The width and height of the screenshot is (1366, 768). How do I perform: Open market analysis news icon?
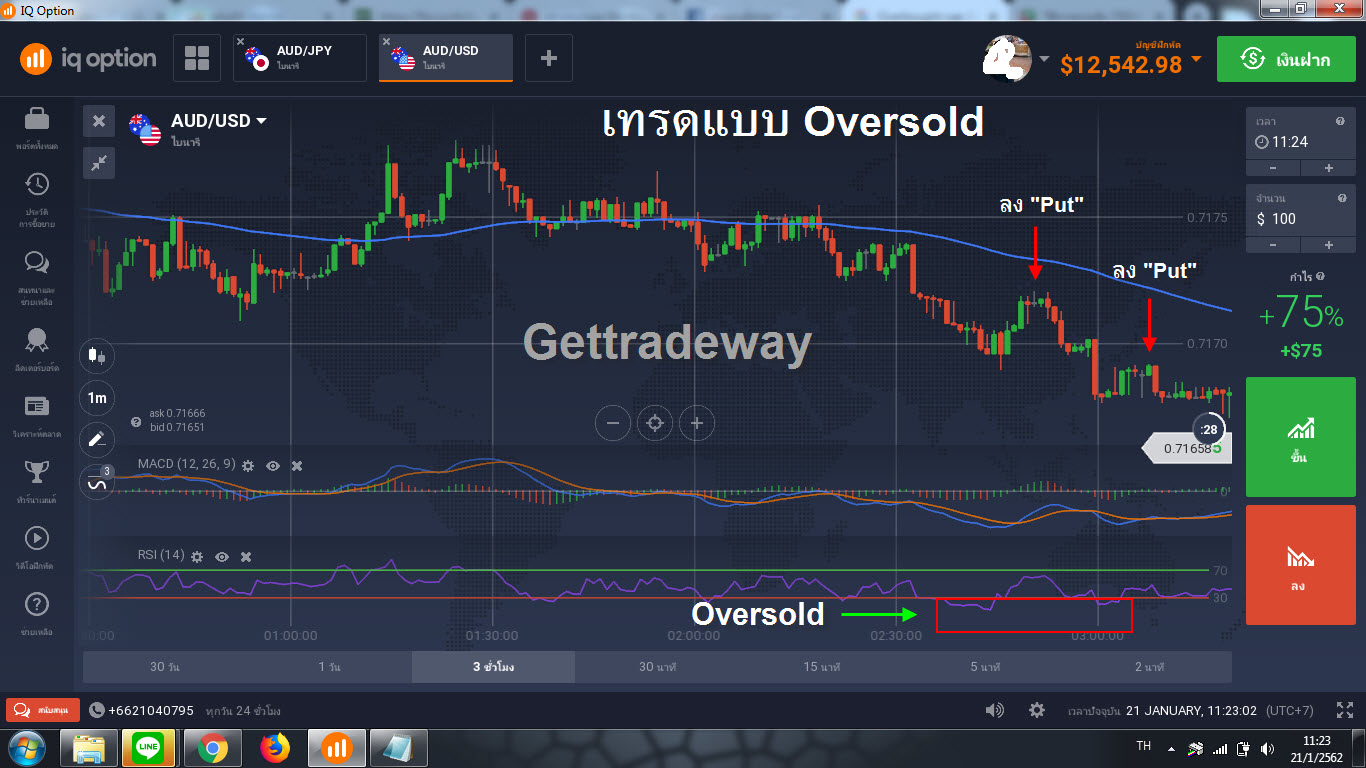click(x=37, y=406)
